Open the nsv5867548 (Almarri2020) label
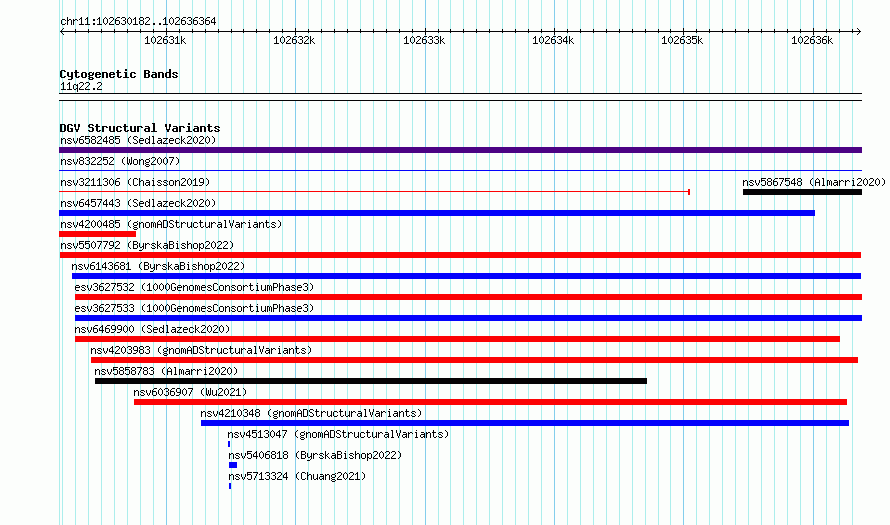The width and height of the screenshot is (890, 525). coord(814,182)
